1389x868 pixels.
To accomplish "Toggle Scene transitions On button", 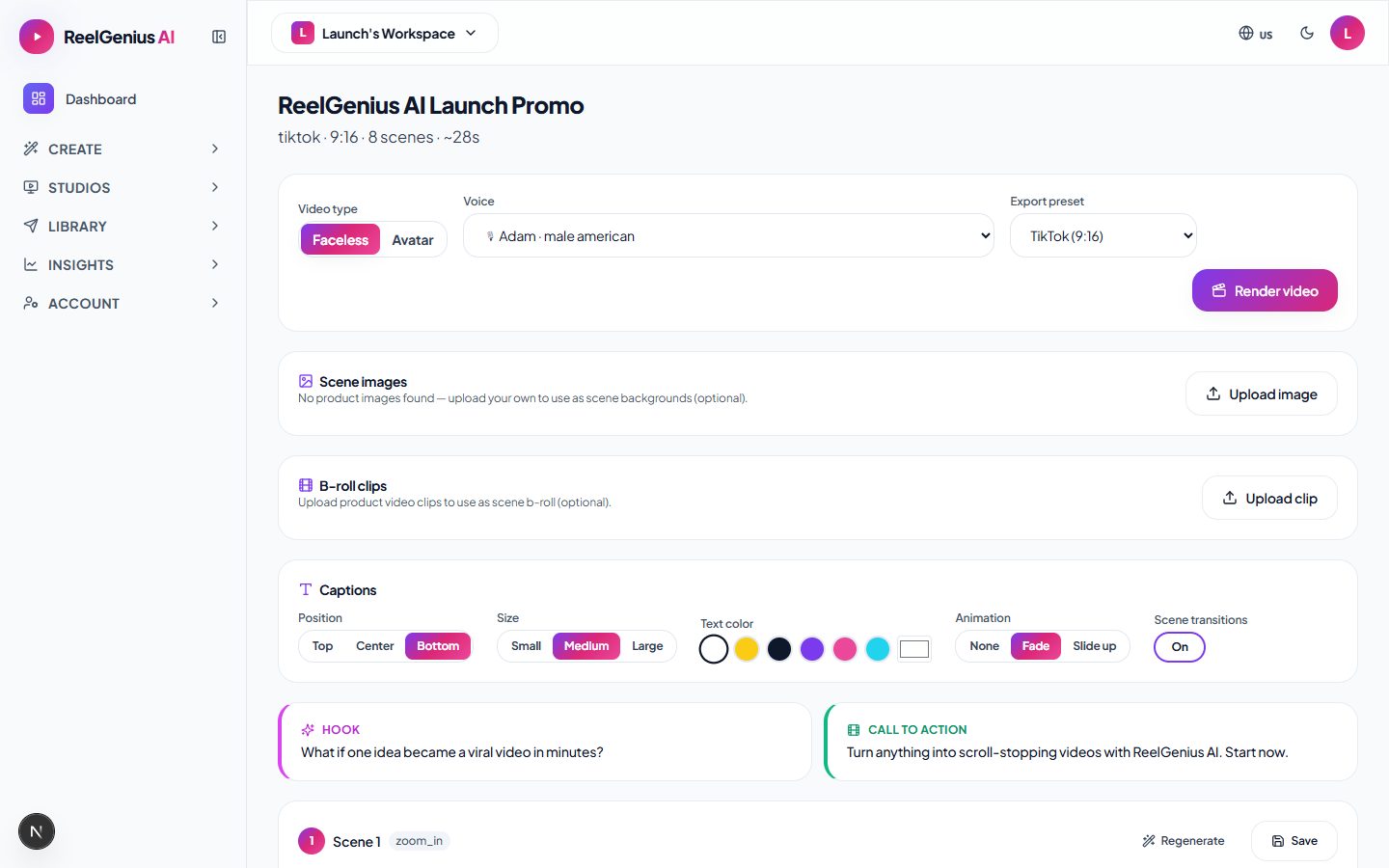I will pyautogui.click(x=1180, y=647).
